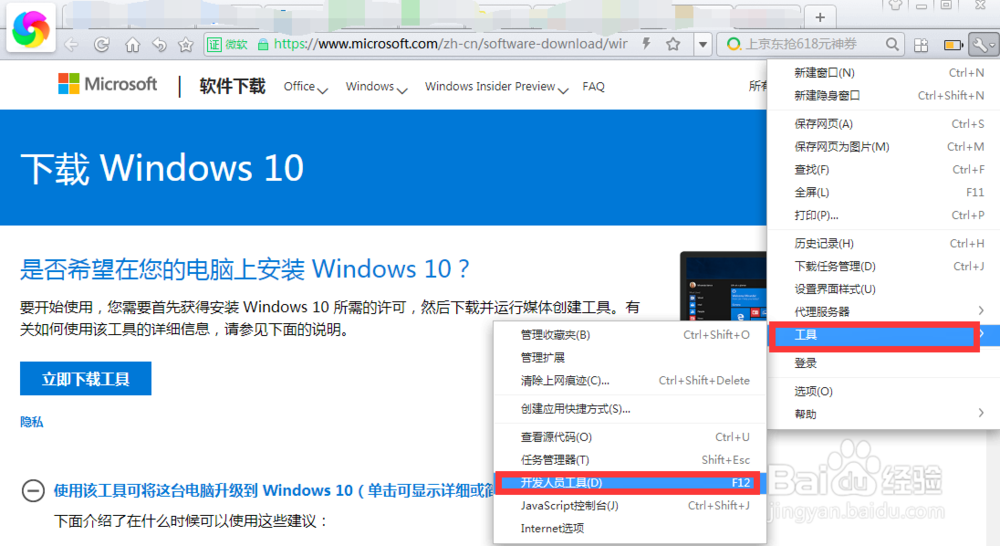Bookmark page with star in address bar
Screen dimensions: 1000x546
pyautogui.click(x=673, y=44)
